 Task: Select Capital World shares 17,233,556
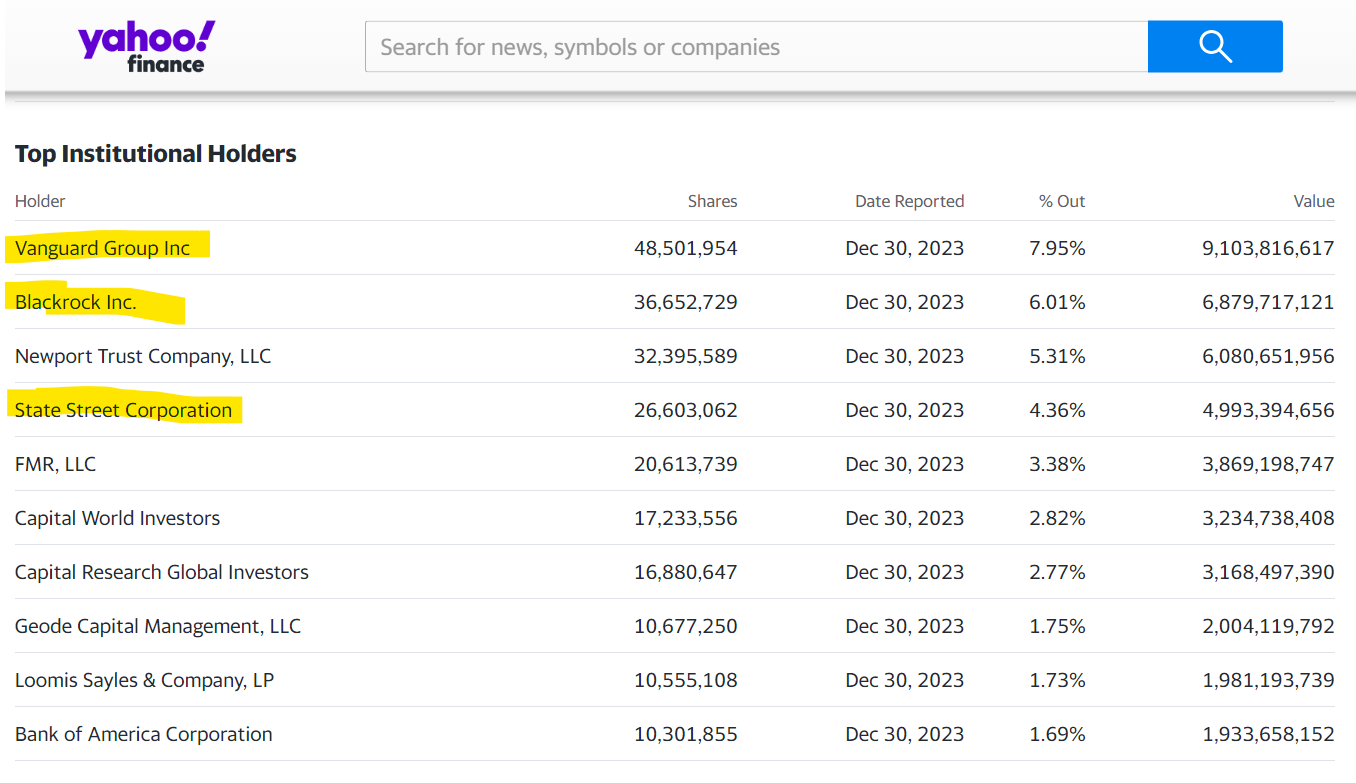tap(686, 518)
